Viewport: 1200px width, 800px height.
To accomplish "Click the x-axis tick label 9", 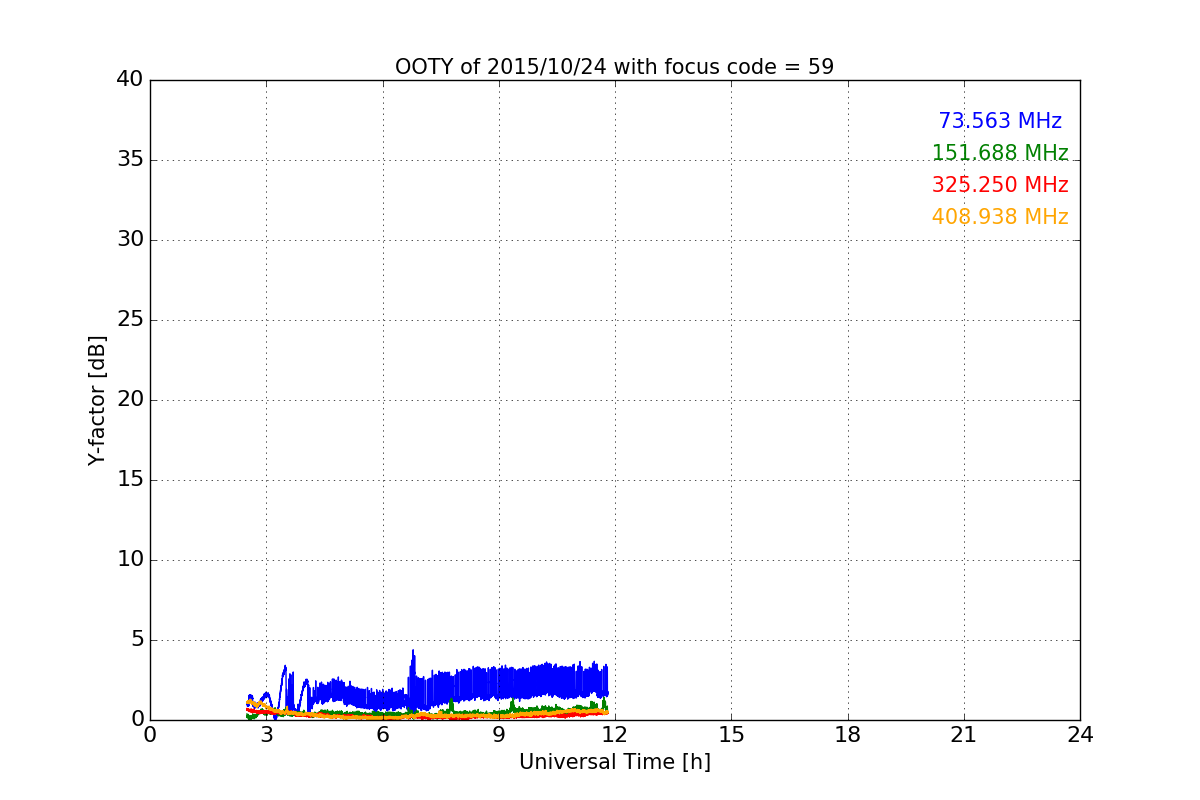I will pos(499,734).
